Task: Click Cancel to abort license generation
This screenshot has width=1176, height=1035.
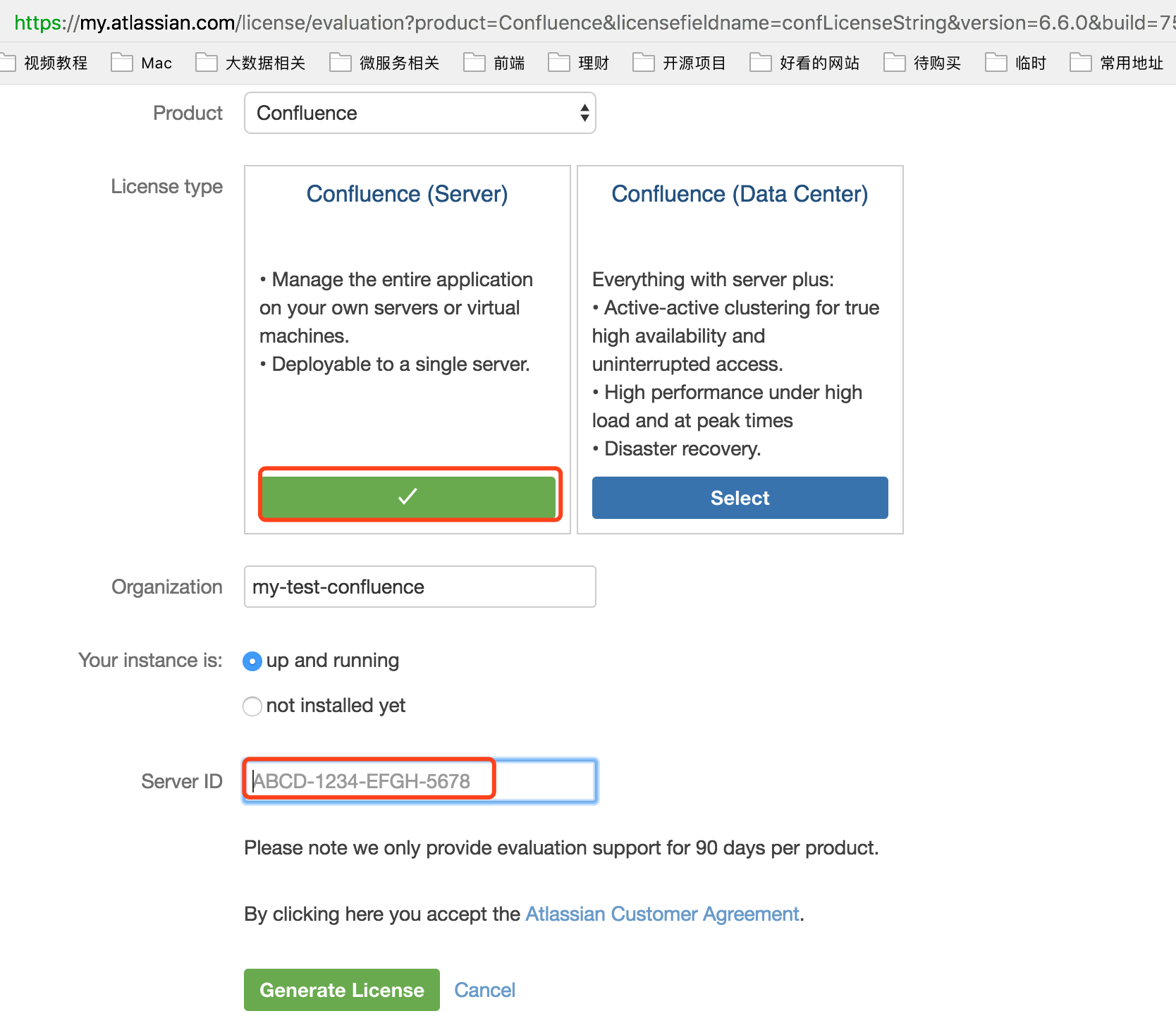Action: click(484, 989)
